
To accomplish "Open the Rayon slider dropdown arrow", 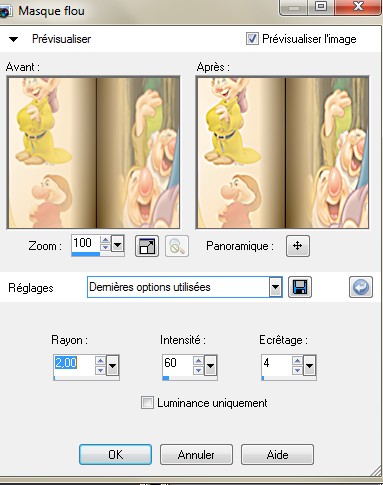I will [x=112, y=366].
